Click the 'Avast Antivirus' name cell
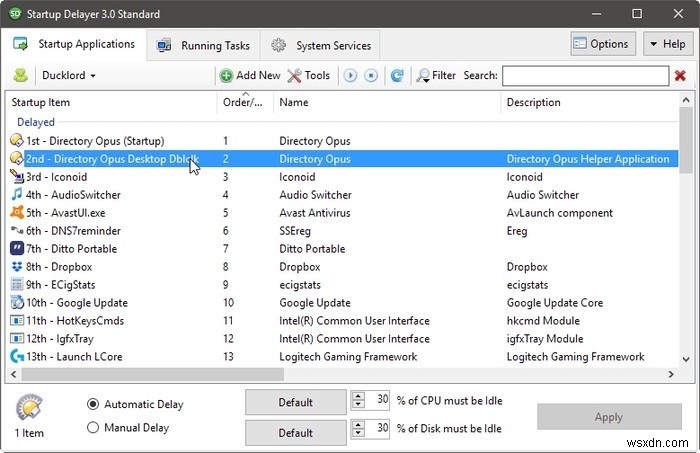700x453 pixels. pos(315,213)
